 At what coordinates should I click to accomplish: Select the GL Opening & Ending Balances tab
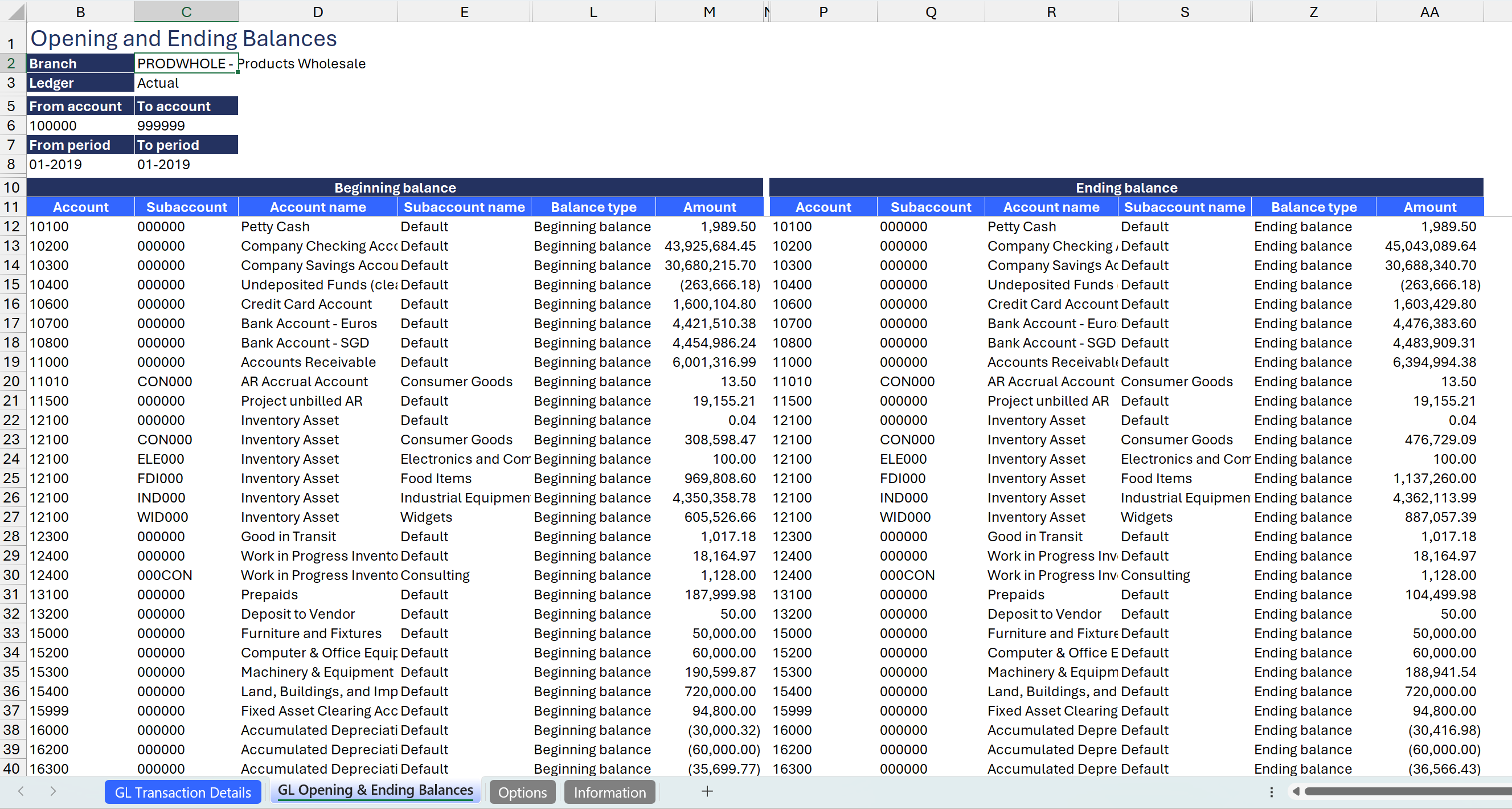(x=375, y=790)
